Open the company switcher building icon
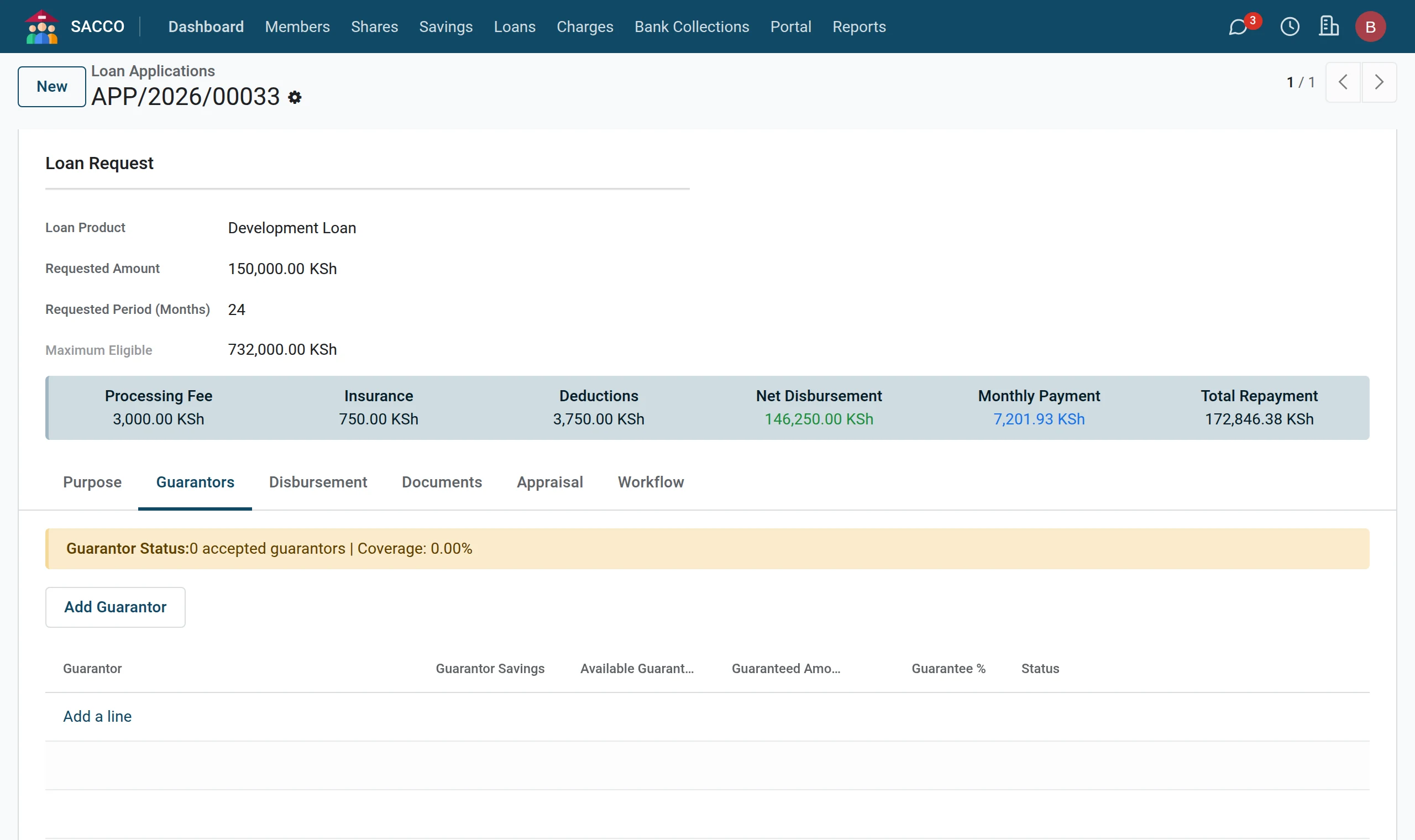Viewport: 1415px width, 840px height. click(1328, 27)
